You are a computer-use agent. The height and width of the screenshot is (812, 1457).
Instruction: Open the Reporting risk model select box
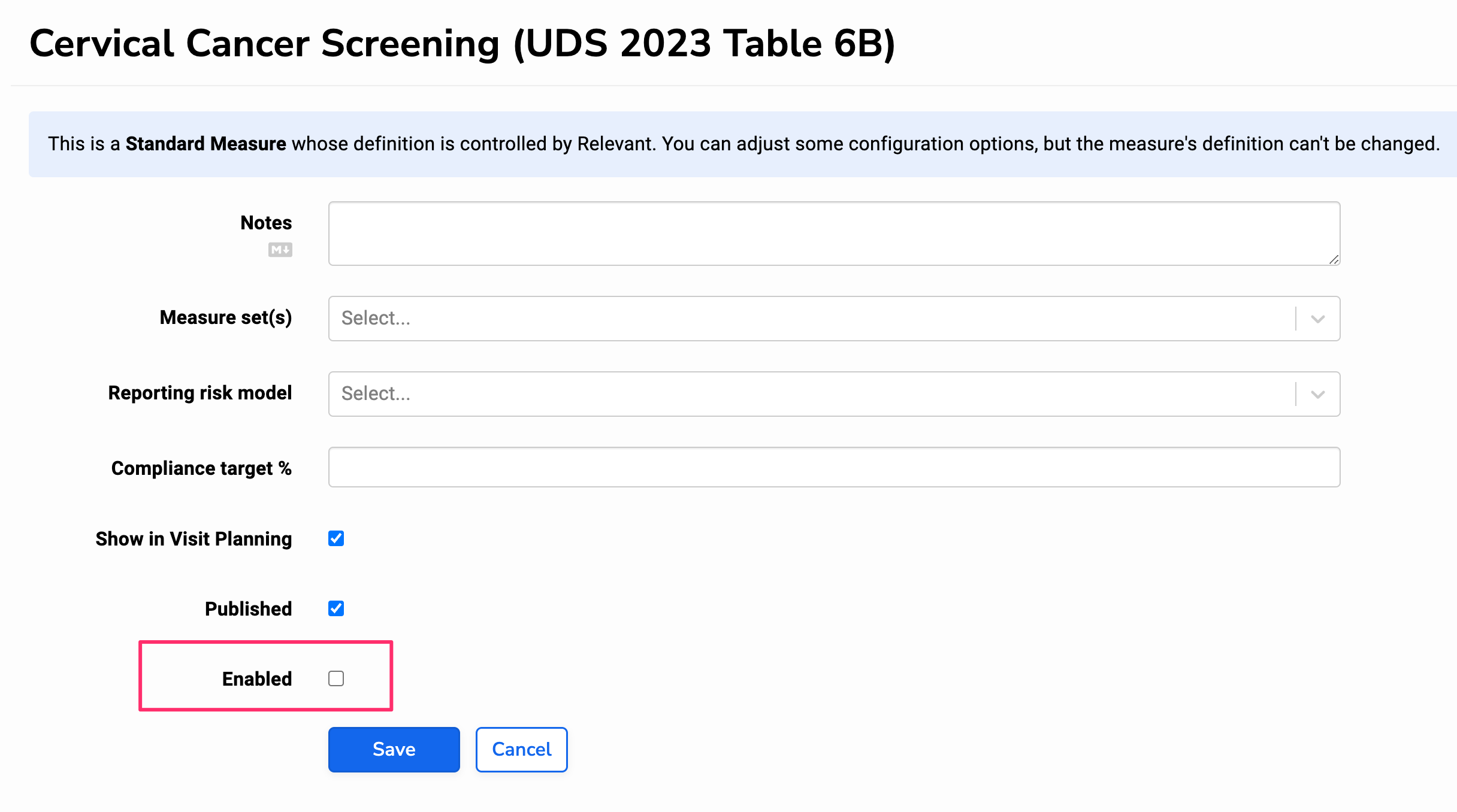779,394
